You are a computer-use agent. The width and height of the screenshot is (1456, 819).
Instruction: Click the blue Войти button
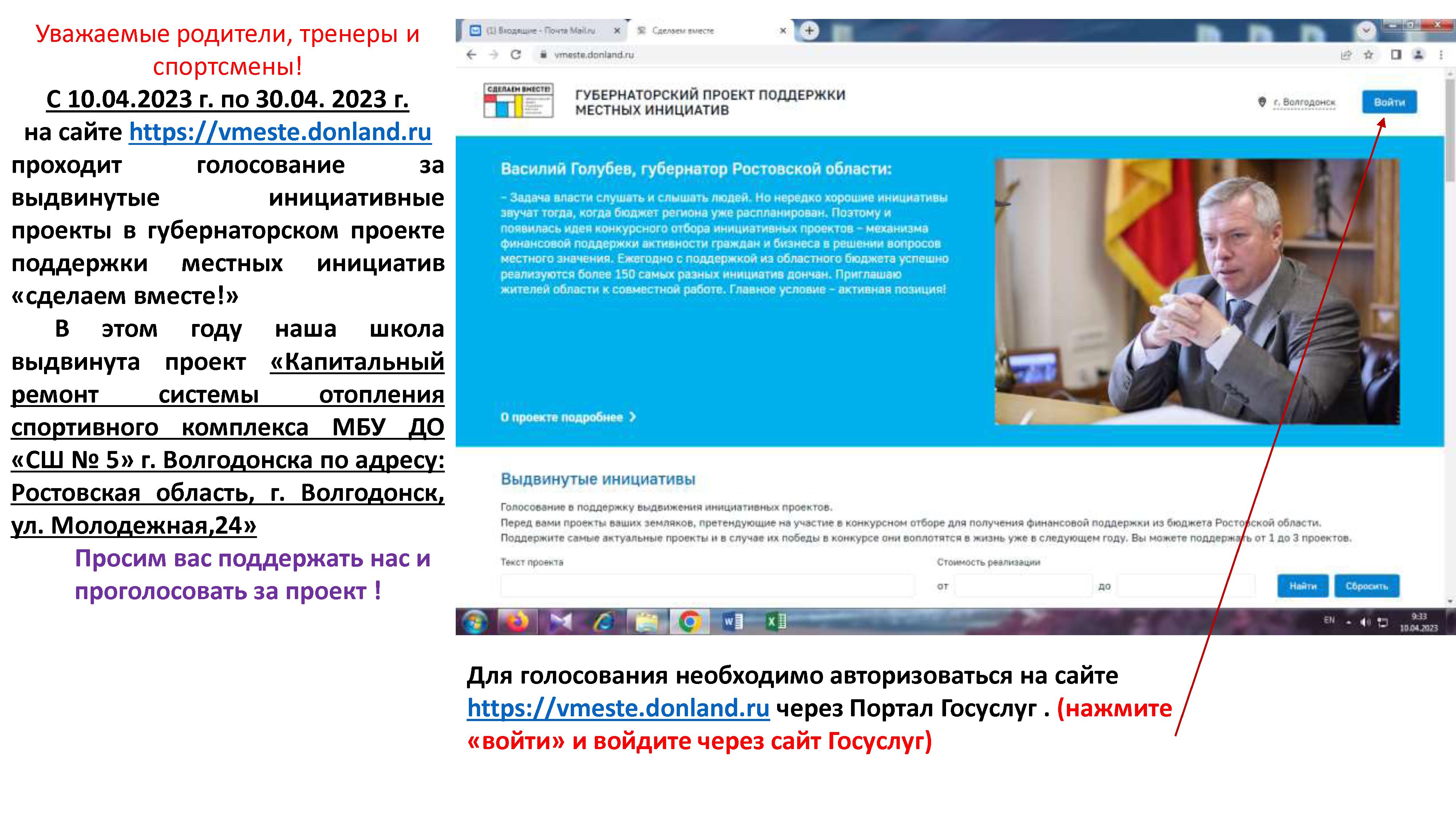coord(1389,102)
